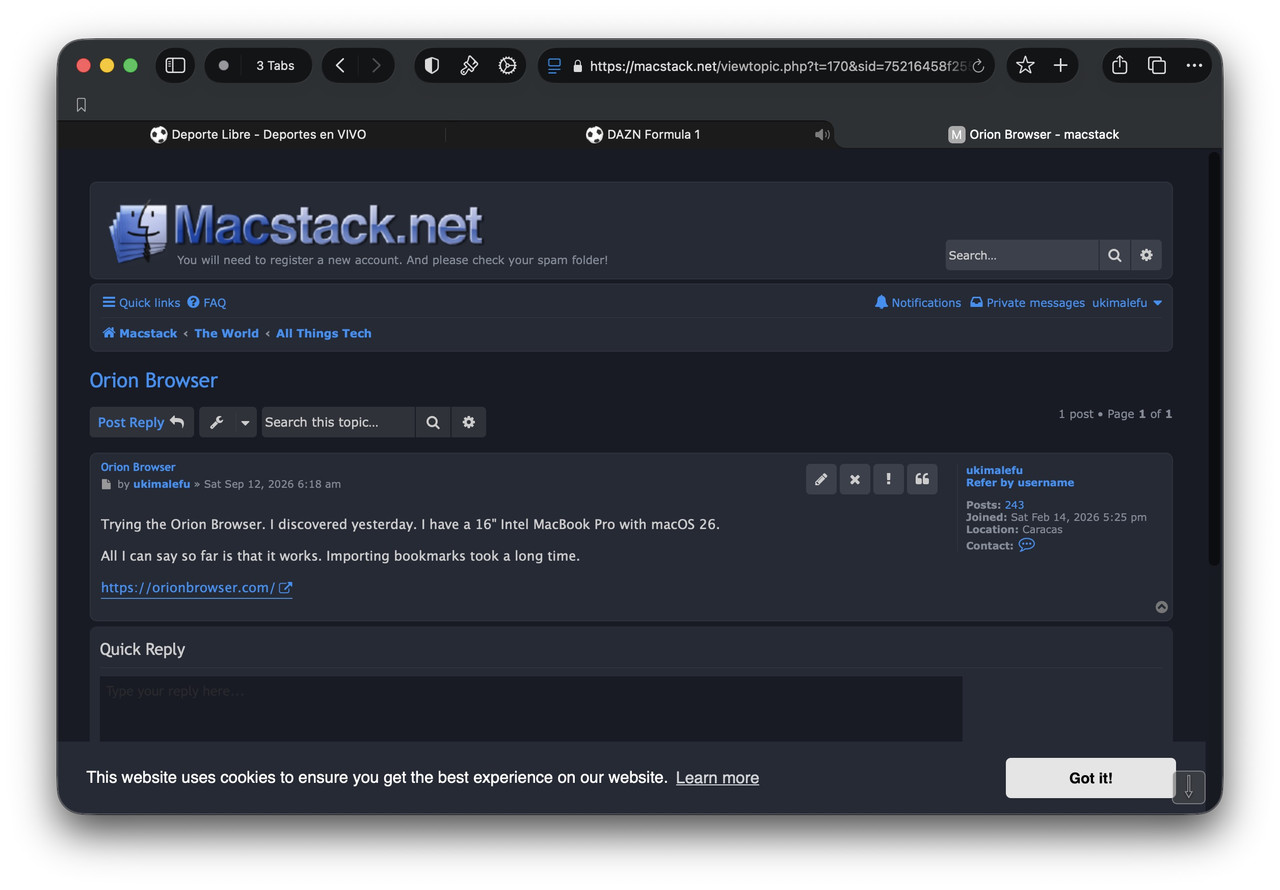Click the reader view icon in address bar

pyautogui.click(x=554, y=65)
